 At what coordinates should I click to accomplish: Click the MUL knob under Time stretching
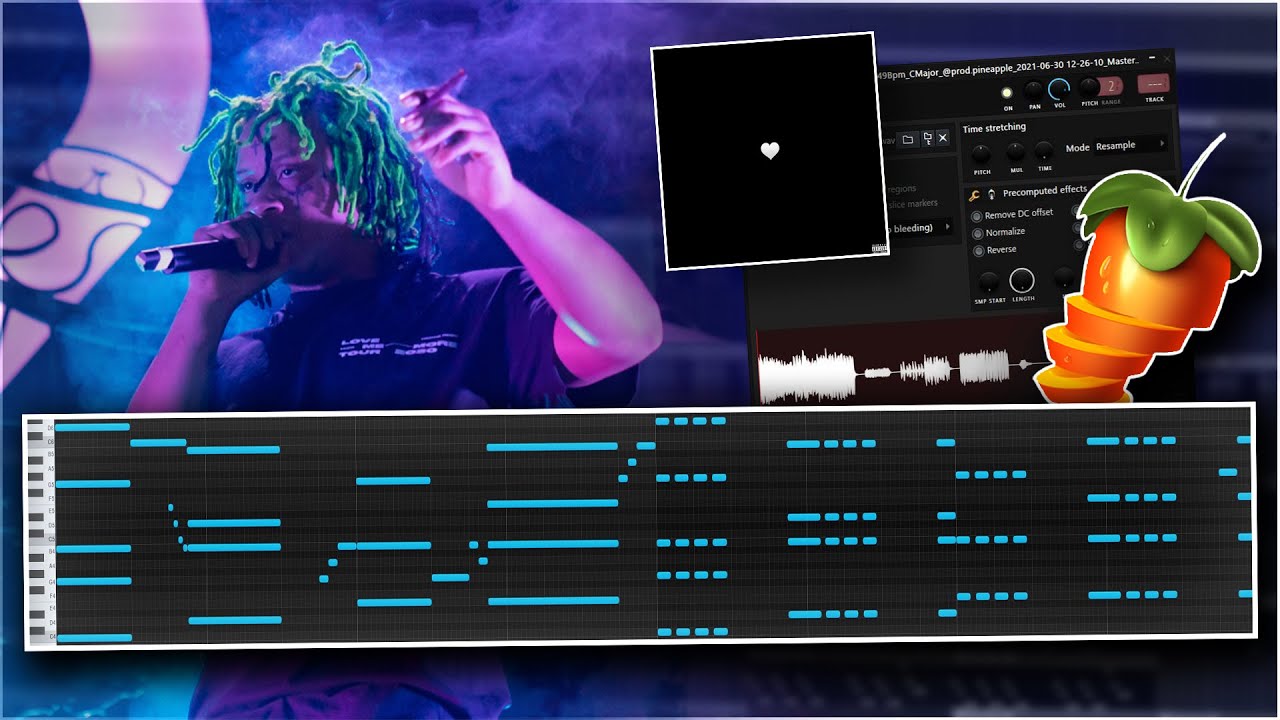click(1015, 152)
